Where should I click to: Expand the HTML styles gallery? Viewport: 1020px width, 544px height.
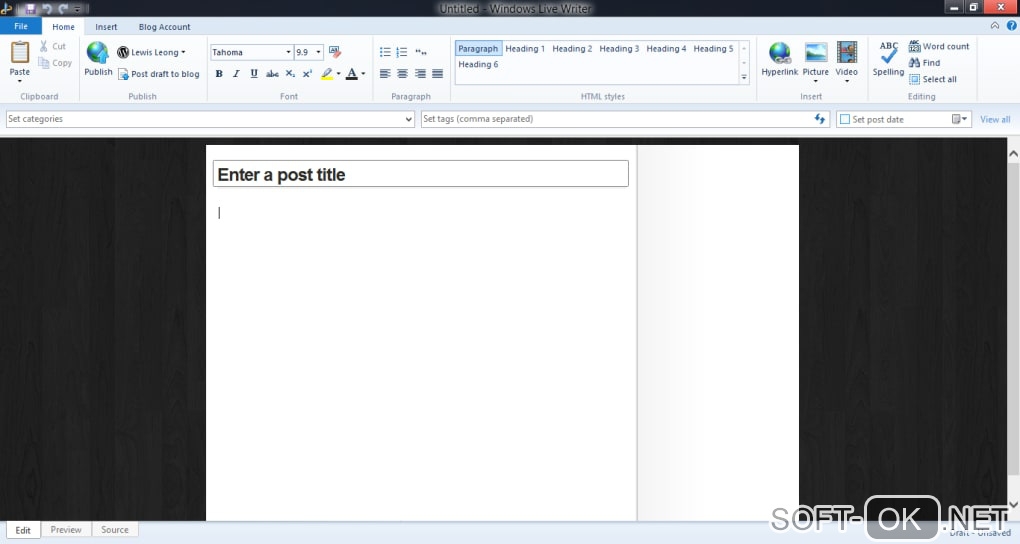[744, 77]
